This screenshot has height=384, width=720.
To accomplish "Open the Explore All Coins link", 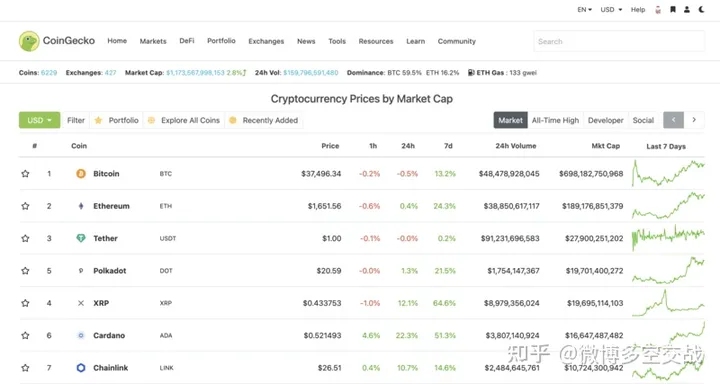I will [184, 120].
